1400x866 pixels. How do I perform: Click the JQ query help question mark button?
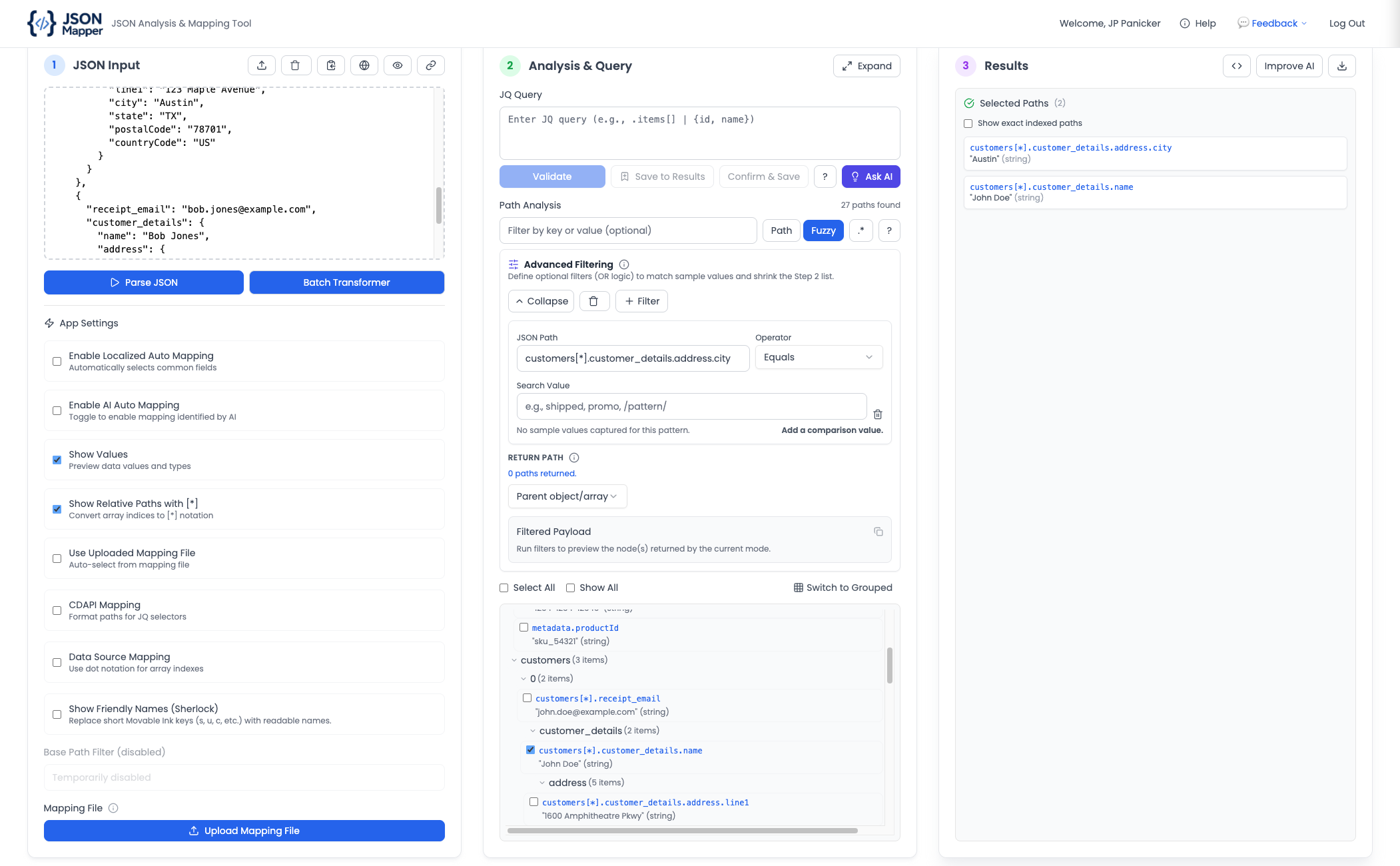[825, 177]
